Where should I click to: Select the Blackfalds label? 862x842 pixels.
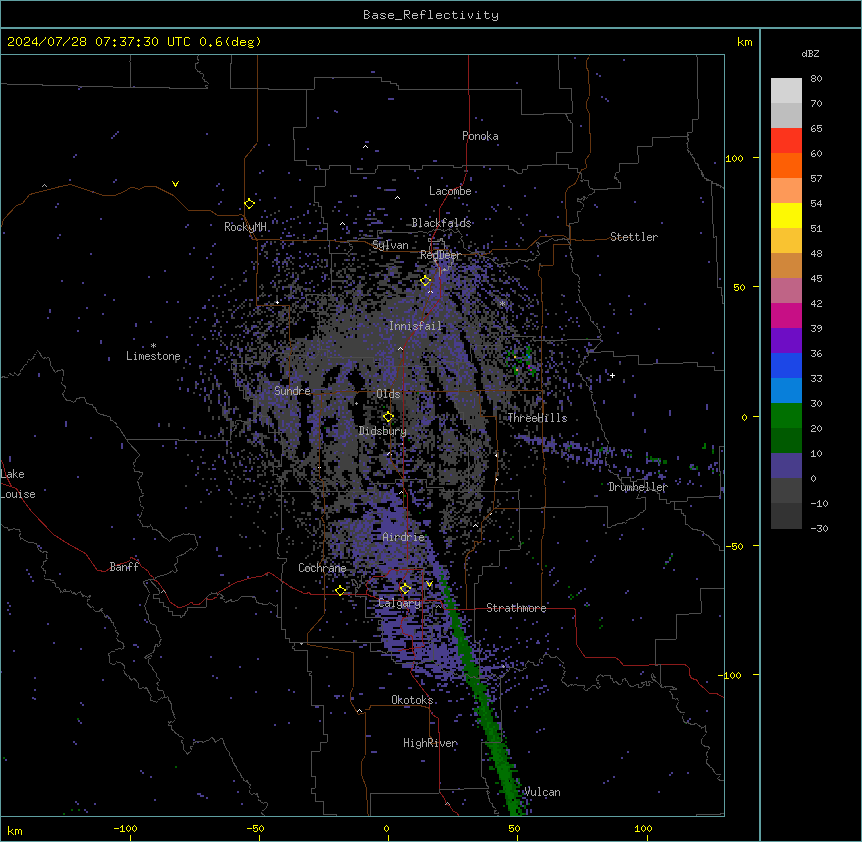click(441, 223)
